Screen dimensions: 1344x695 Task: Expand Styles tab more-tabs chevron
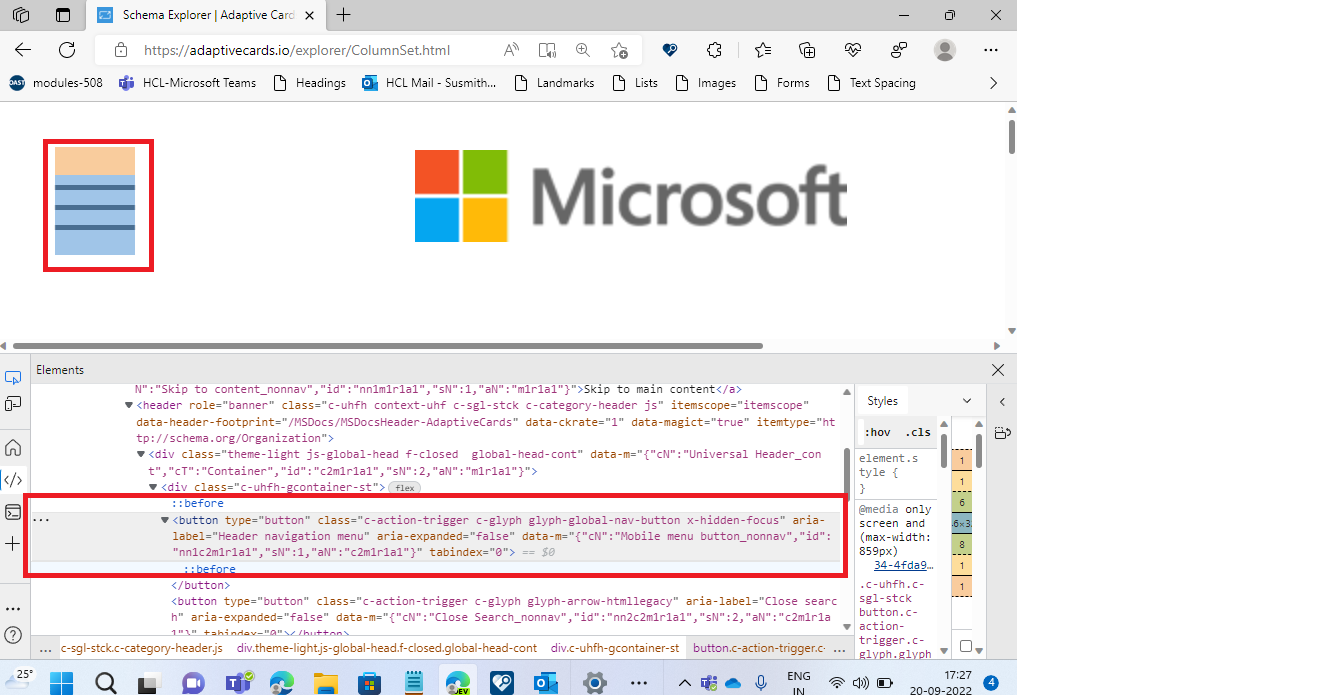tap(967, 400)
